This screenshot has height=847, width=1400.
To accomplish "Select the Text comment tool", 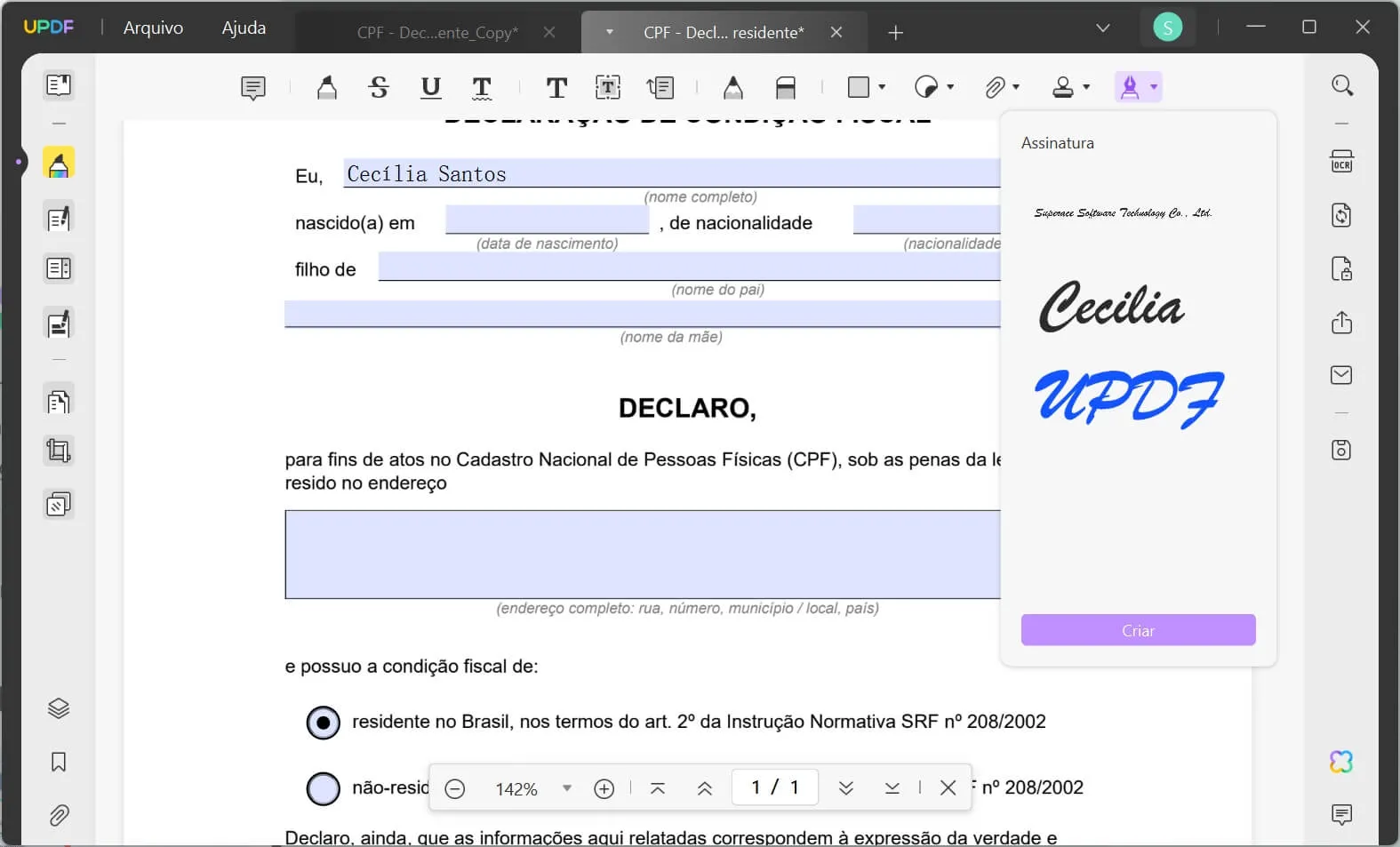I will pyautogui.click(x=556, y=87).
